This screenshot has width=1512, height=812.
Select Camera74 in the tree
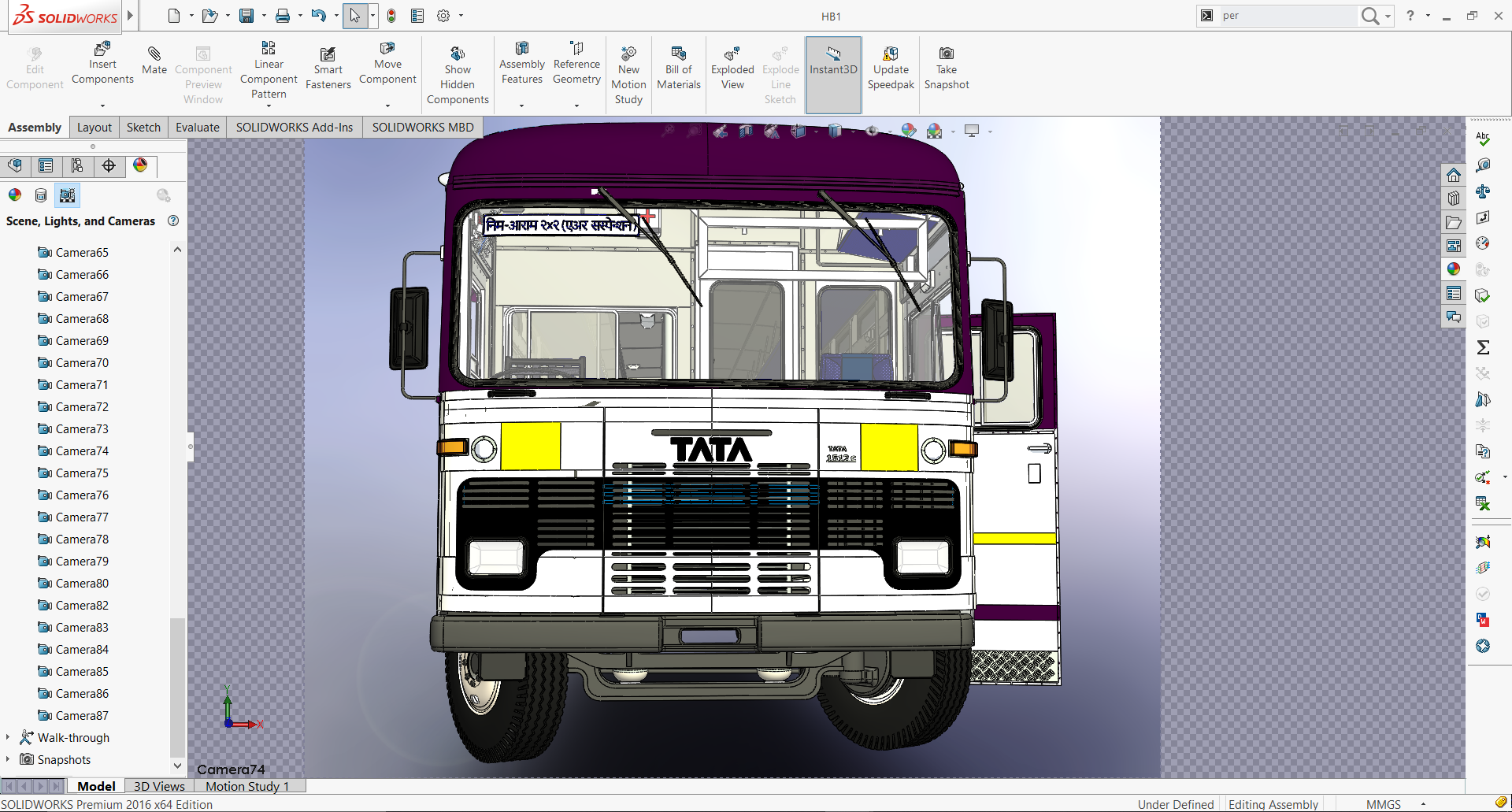click(x=82, y=450)
